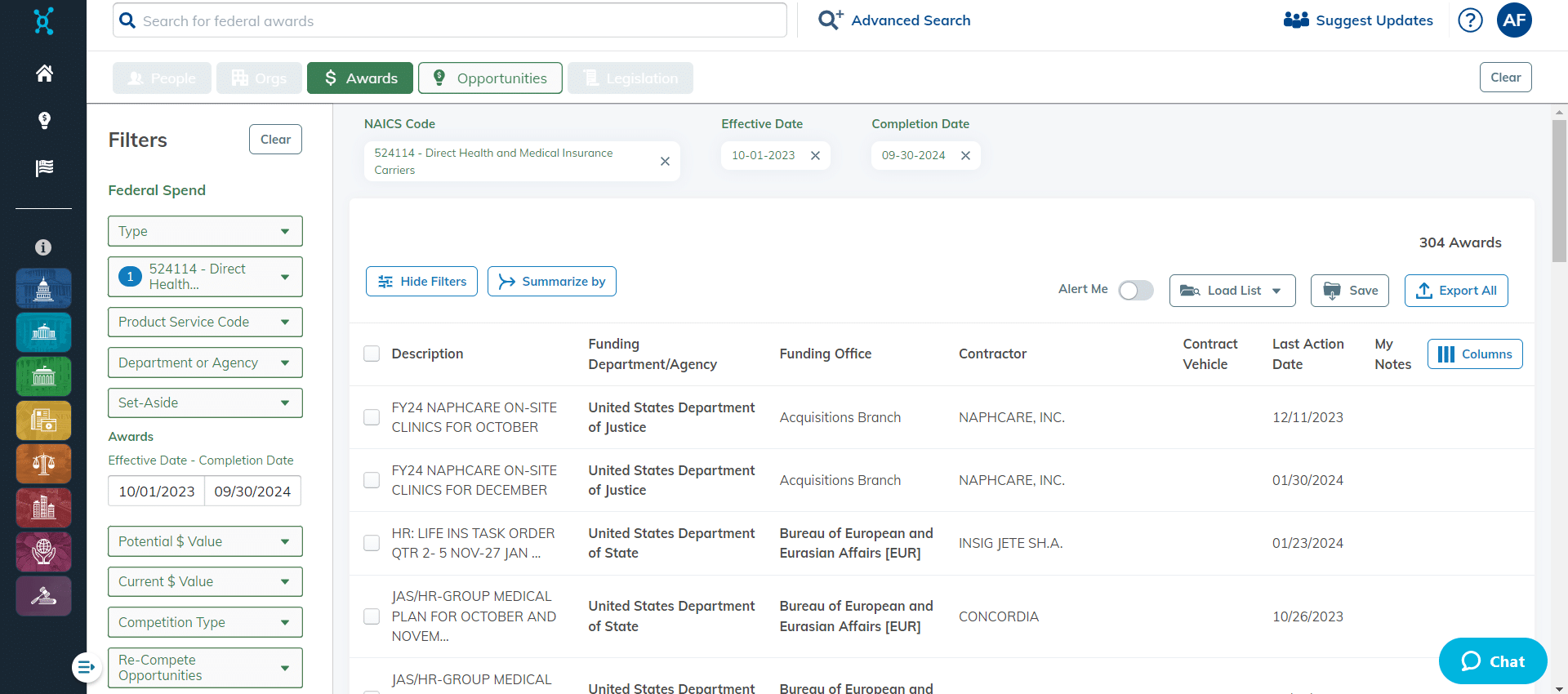Click the Columns button
The width and height of the screenshot is (1568, 694).
[x=1475, y=354]
